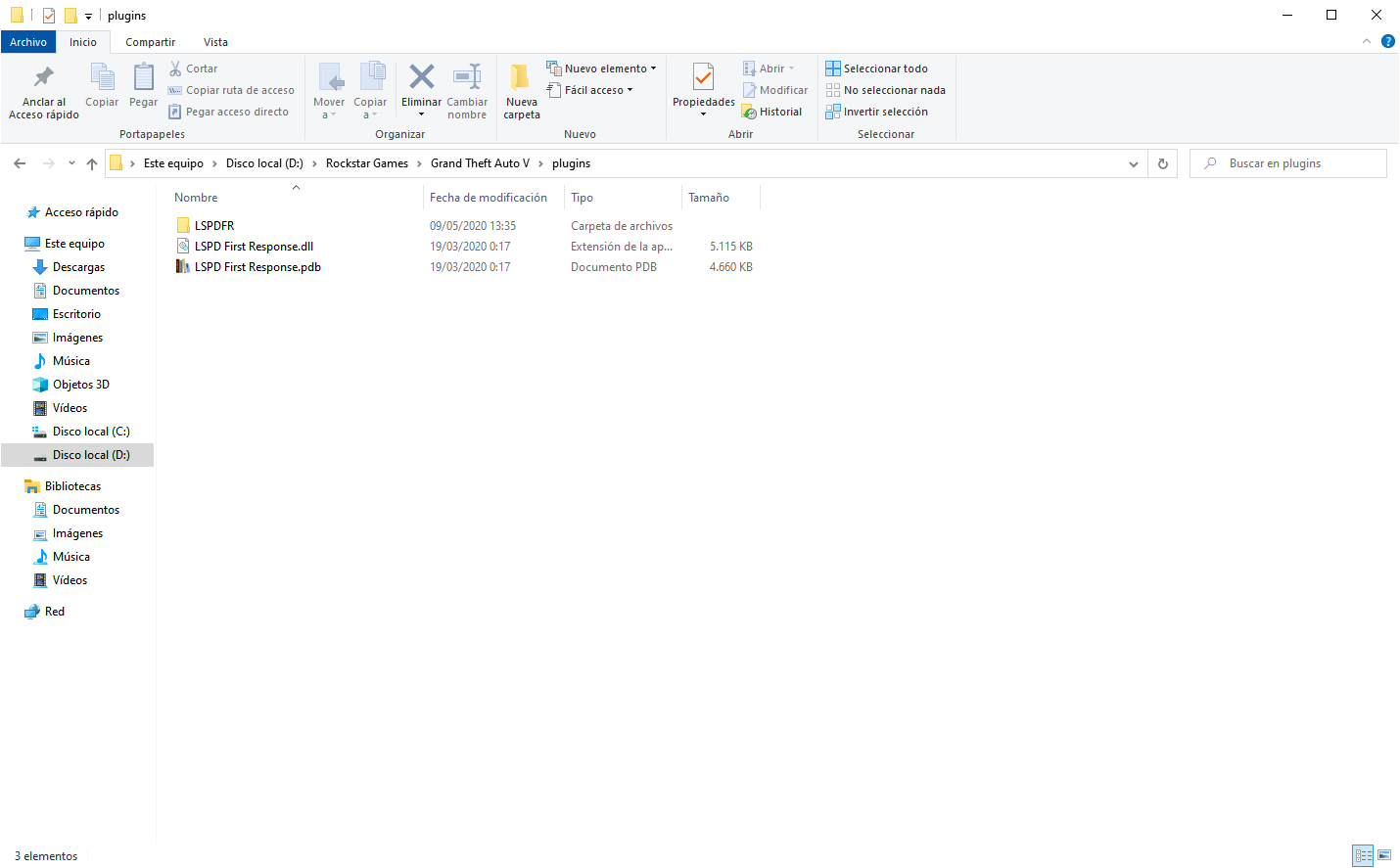Switch to the Vista tab
The image size is (1400, 868).
click(215, 42)
